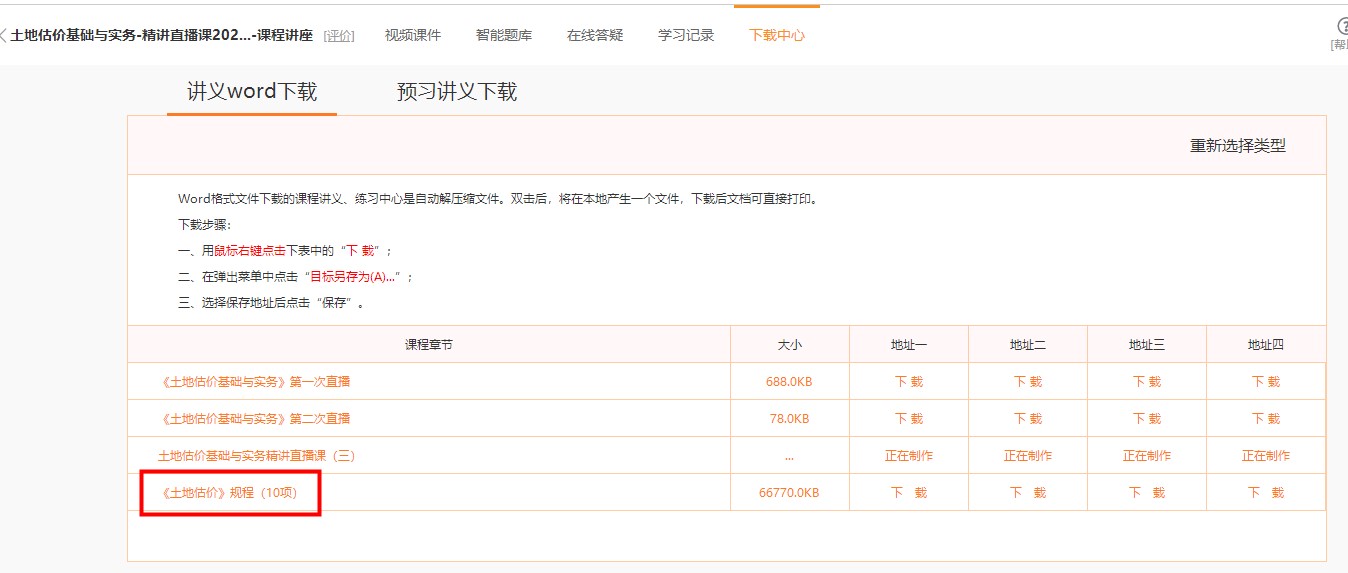Download 规程（10项） from 地址四

pyautogui.click(x=1266, y=492)
